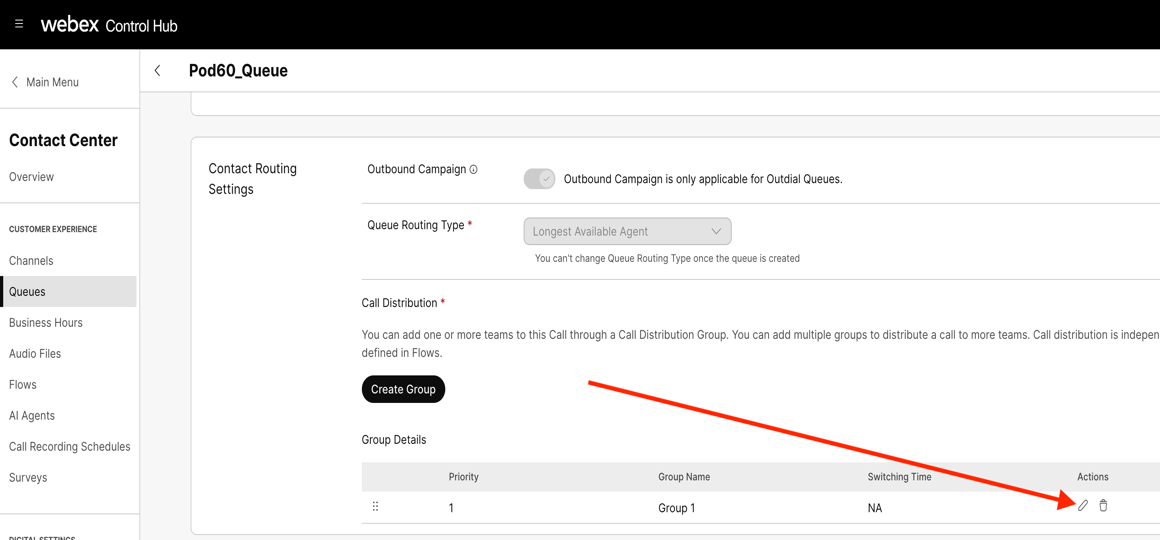Click the Main Menu back chevron
This screenshot has width=1160, height=540.
pyautogui.click(x=15, y=82)
